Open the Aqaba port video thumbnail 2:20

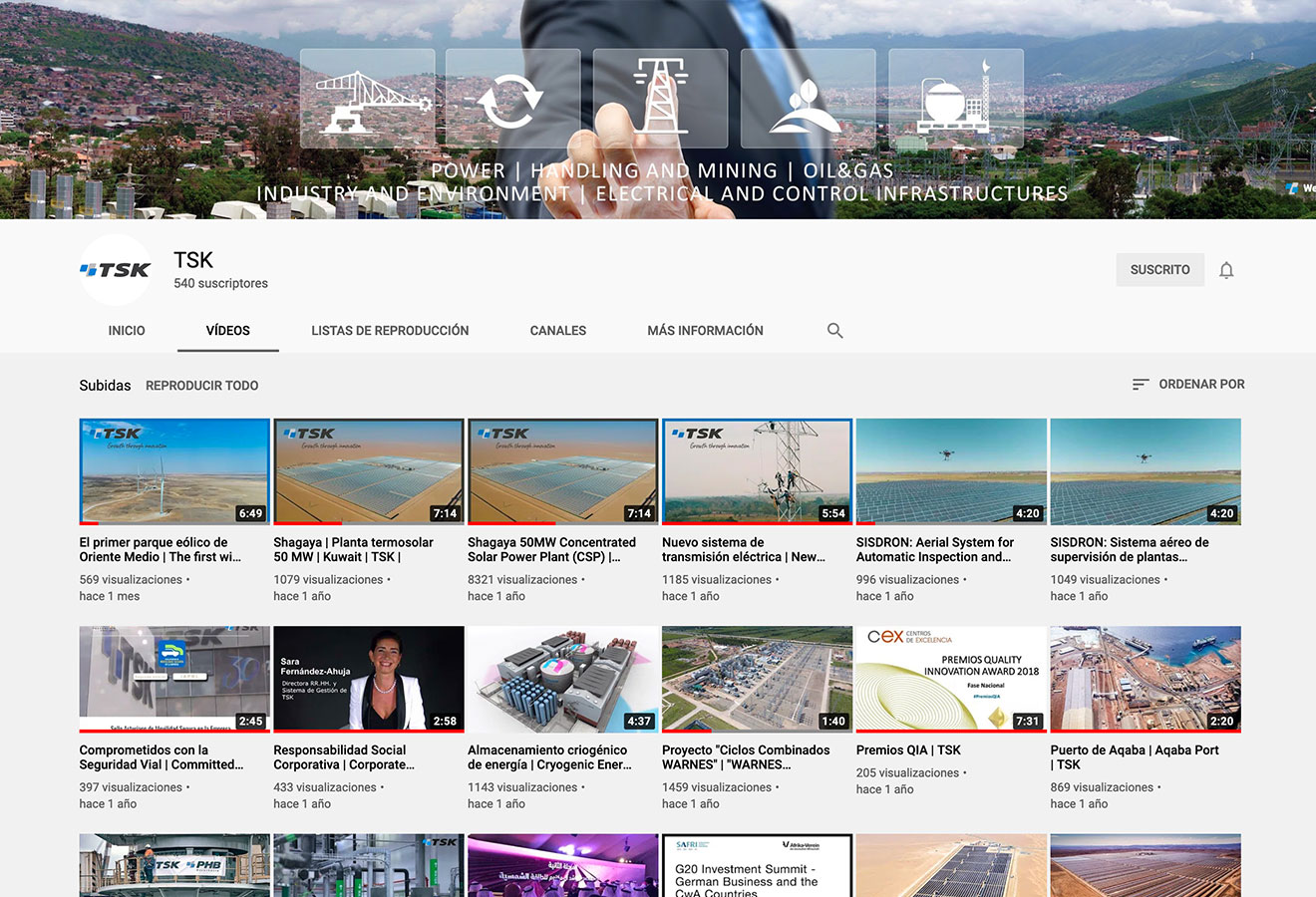point(1146,680)
